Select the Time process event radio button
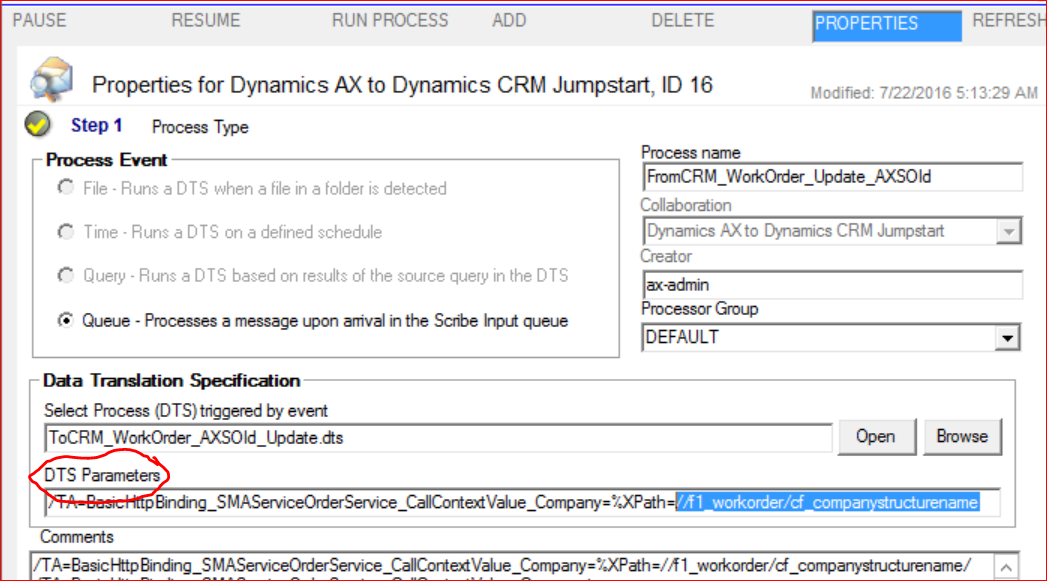This screenshot has width=1047, height=581. click(x=65, y=232)
